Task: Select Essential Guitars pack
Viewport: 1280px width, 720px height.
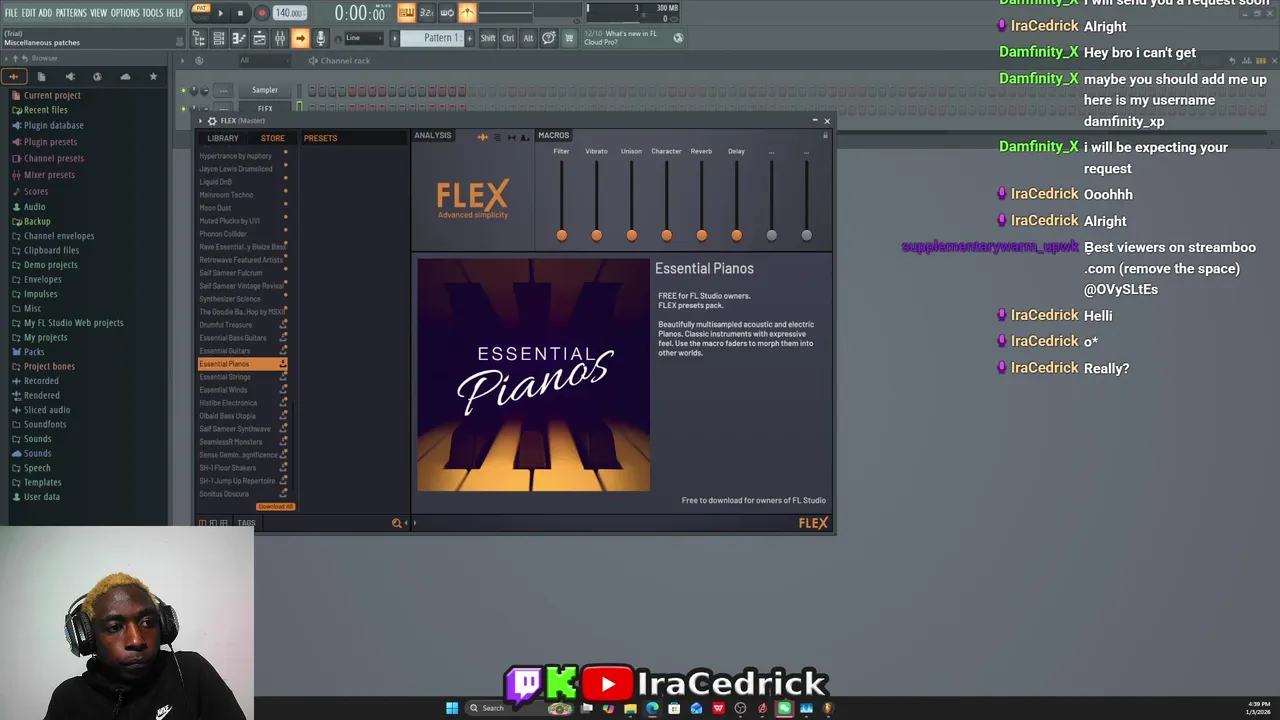Action: (225, 351)
